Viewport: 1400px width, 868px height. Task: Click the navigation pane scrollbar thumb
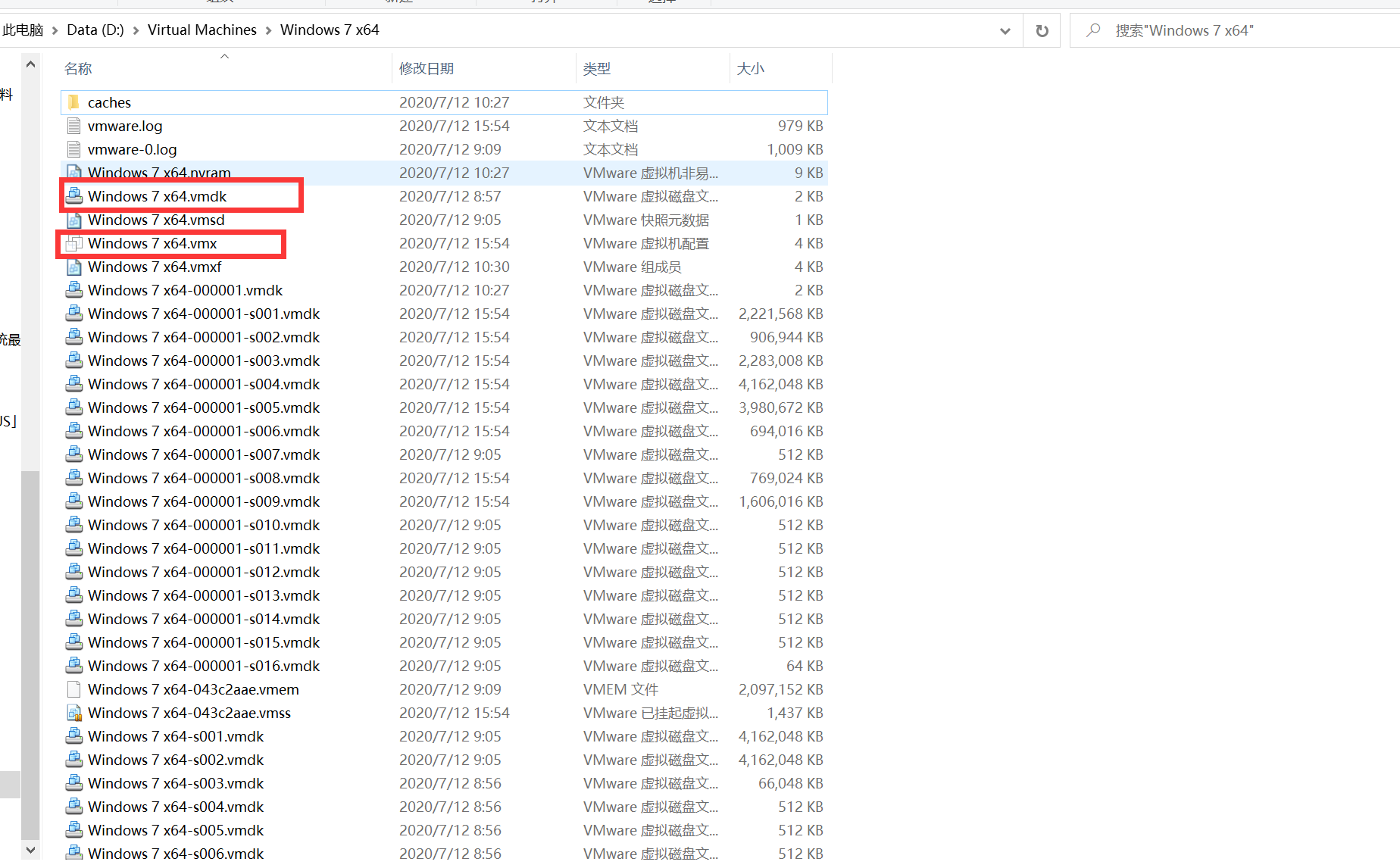30,655
